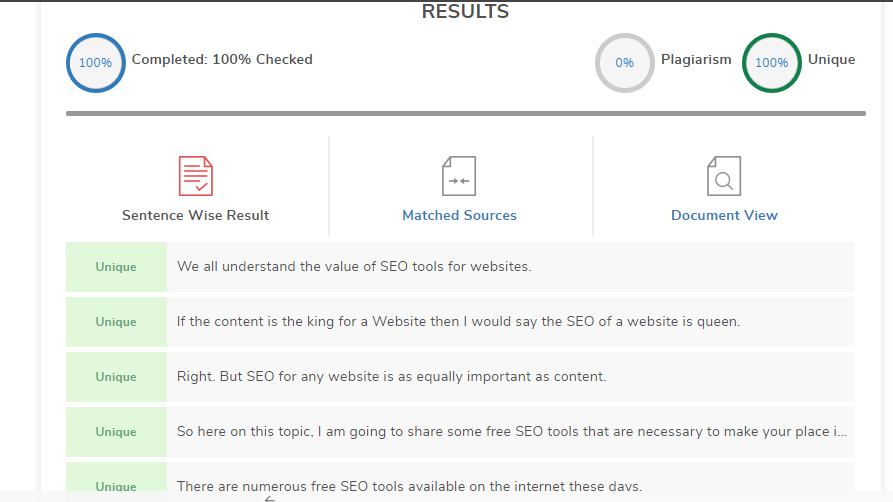
Task: Select sentence 'Right. But SEO for any website'
Action: pyautogui.click(x=392, y=377)
